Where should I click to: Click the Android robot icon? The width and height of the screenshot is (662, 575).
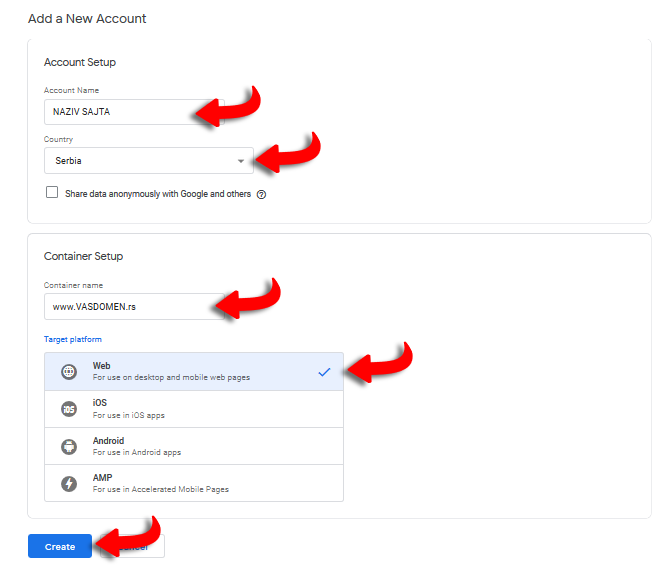click(x=69, y=446)
